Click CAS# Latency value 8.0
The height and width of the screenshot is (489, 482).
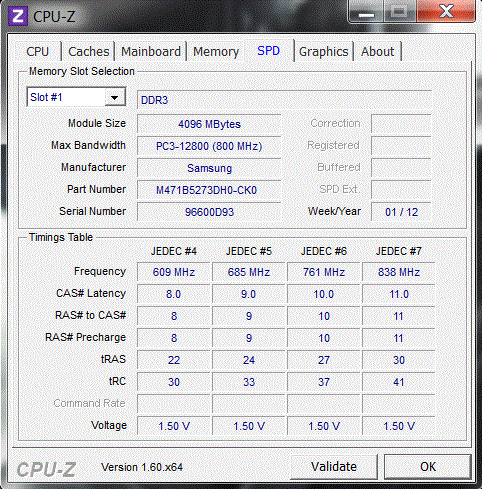(174, 294)
